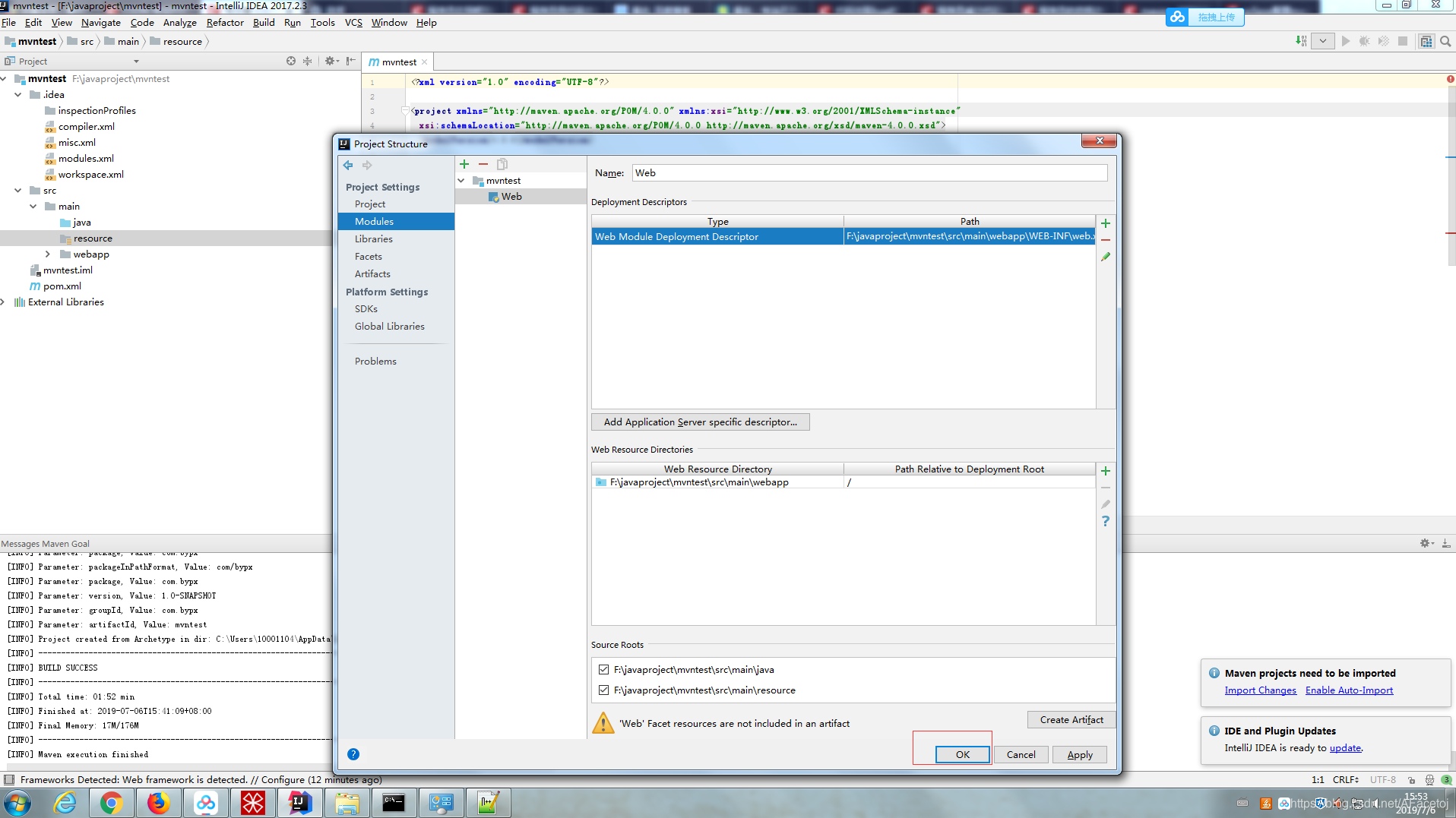The width and height of the screenshot is (1456, 818).
Task: Open Search Everywhere magnifier
Action: point(1445,41)
